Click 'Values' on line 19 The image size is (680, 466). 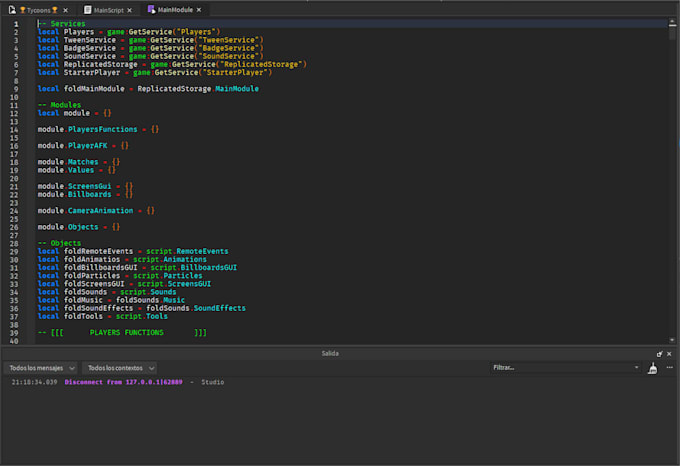81,170
